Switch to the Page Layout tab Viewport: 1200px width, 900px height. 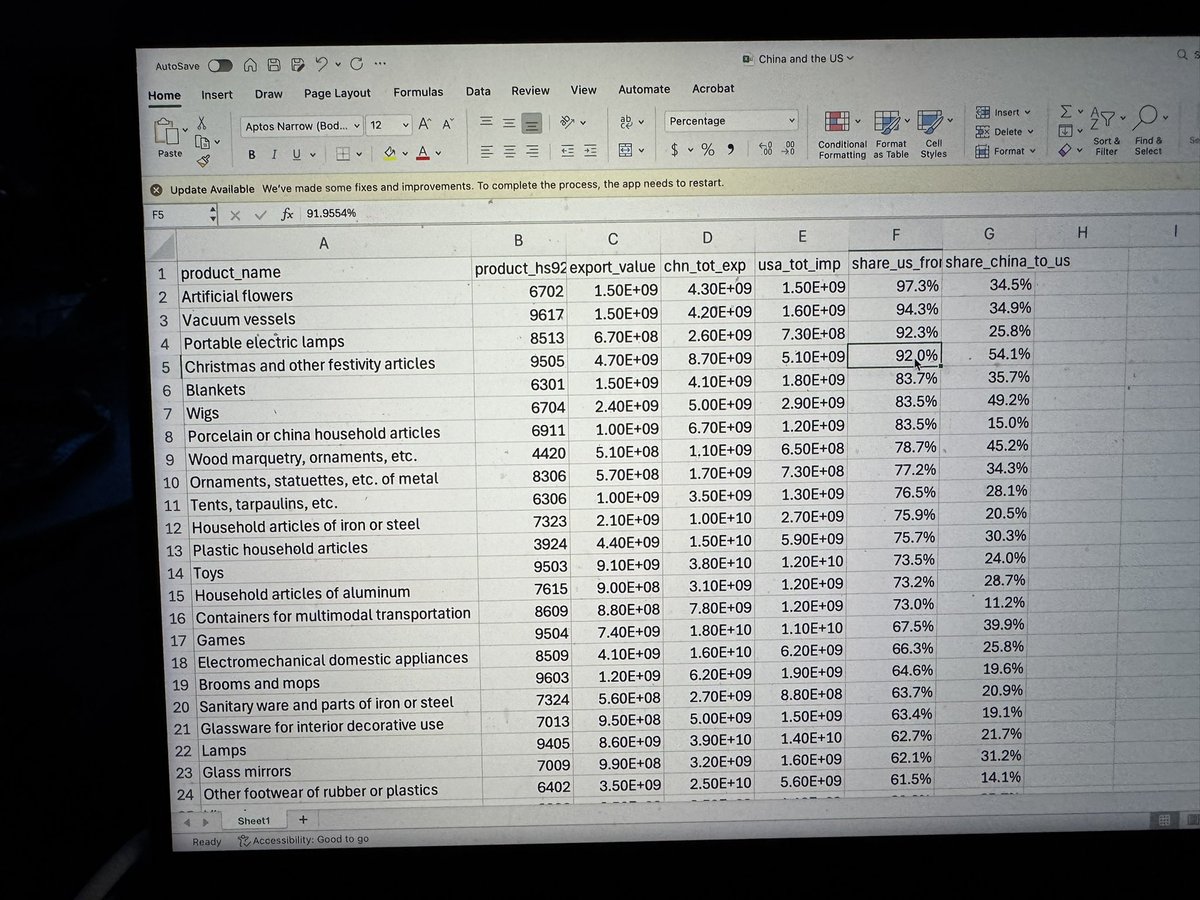[x=337, y=93]
